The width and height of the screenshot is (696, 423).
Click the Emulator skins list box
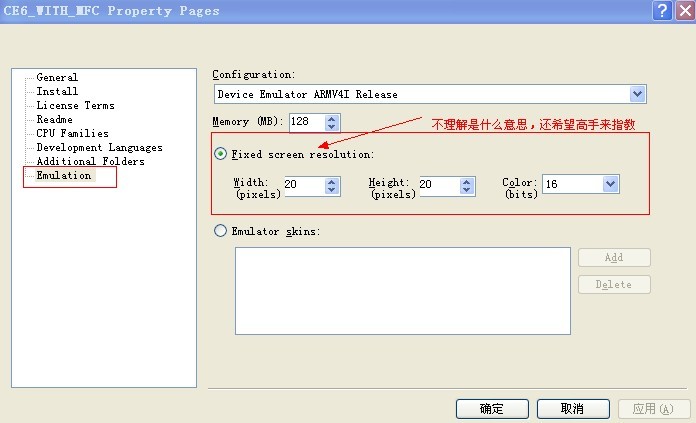click(403, 291)
